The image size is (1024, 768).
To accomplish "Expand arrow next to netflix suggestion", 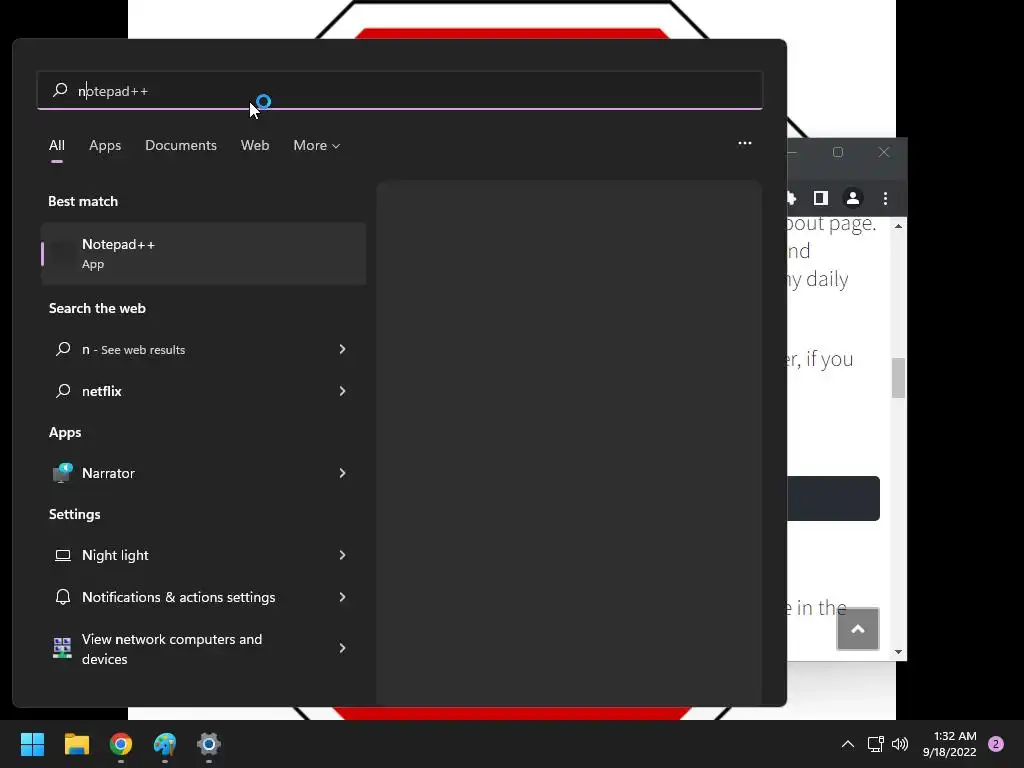I will (342, 391).
